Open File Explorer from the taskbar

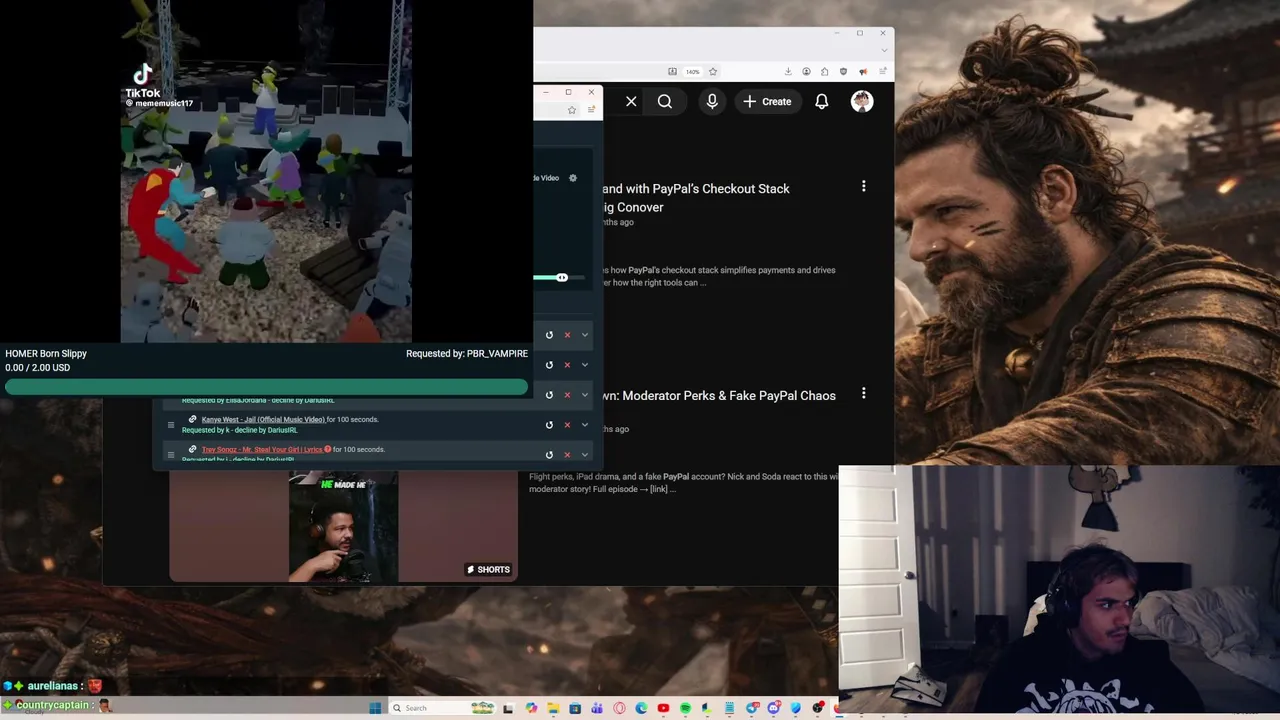[x=553, y=708]
